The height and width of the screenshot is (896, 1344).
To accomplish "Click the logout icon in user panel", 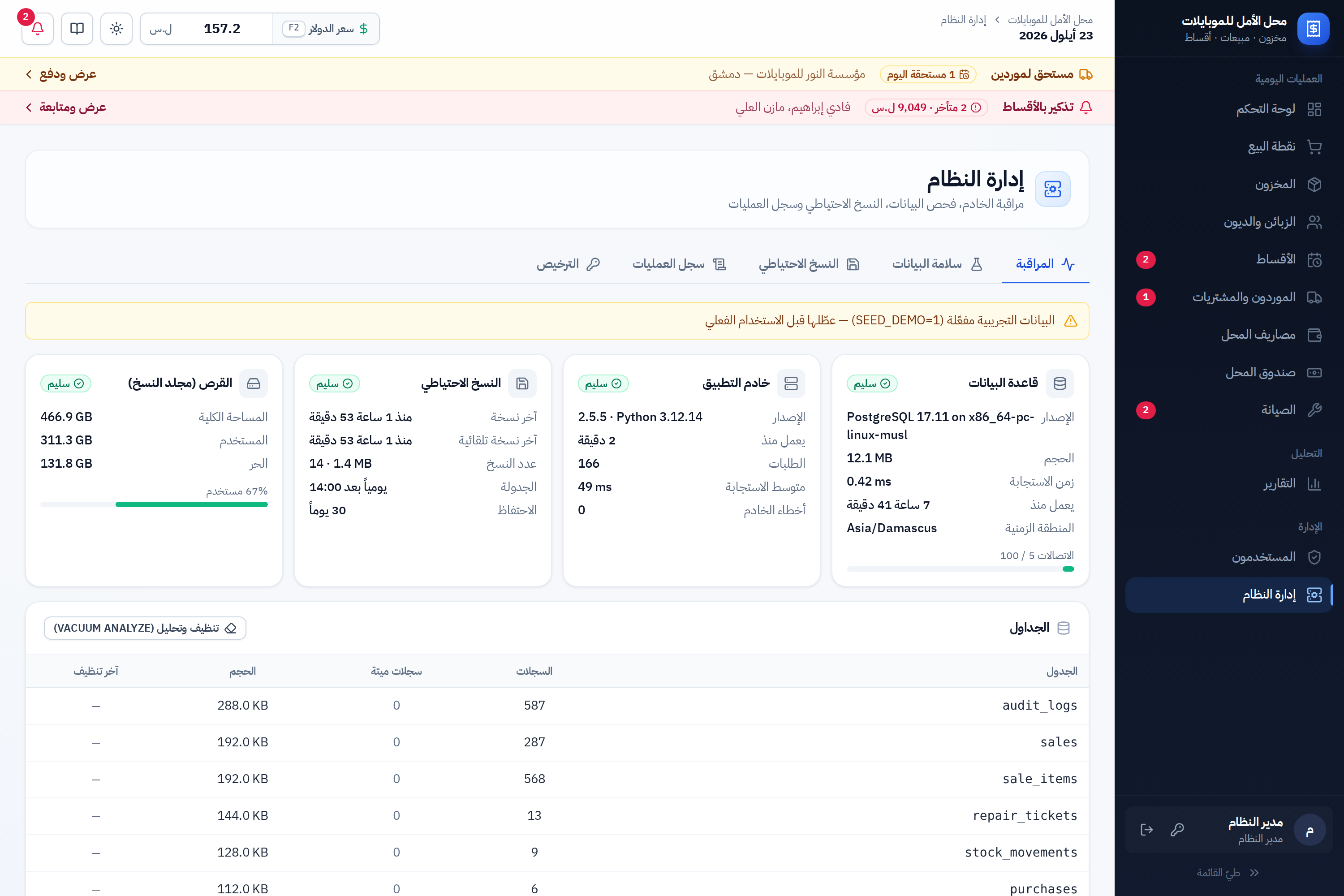I will (x=1146, y=830).
